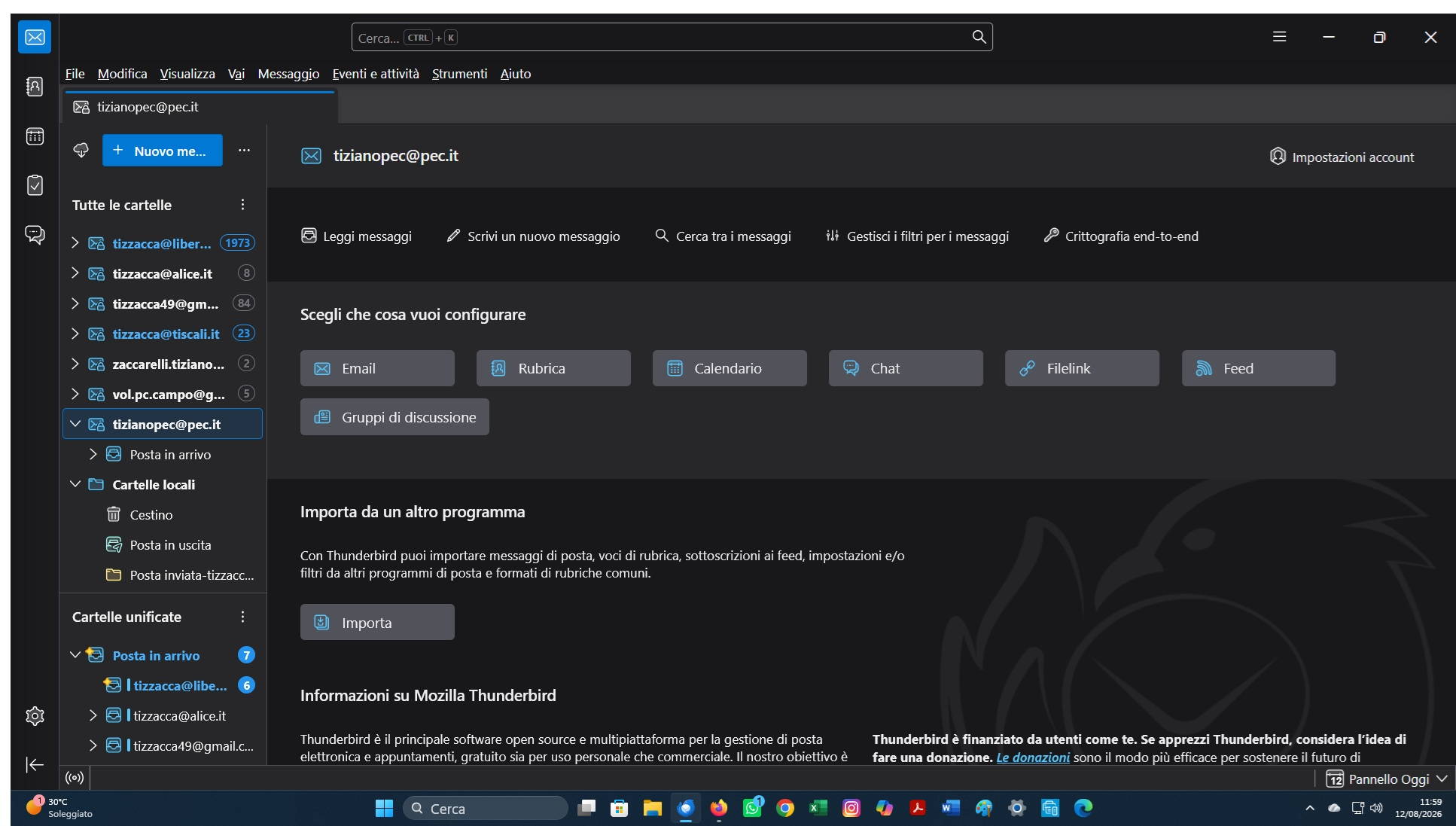Screen dimensions: 1456x826
Task: Open Firefox from the taskbar
Action: pyautogui.click(x=719, y=808)
